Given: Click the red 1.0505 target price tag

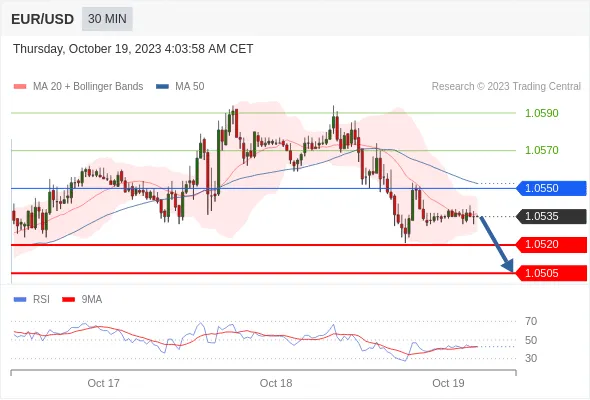Looking at the screenshot, I should (551, 273).
